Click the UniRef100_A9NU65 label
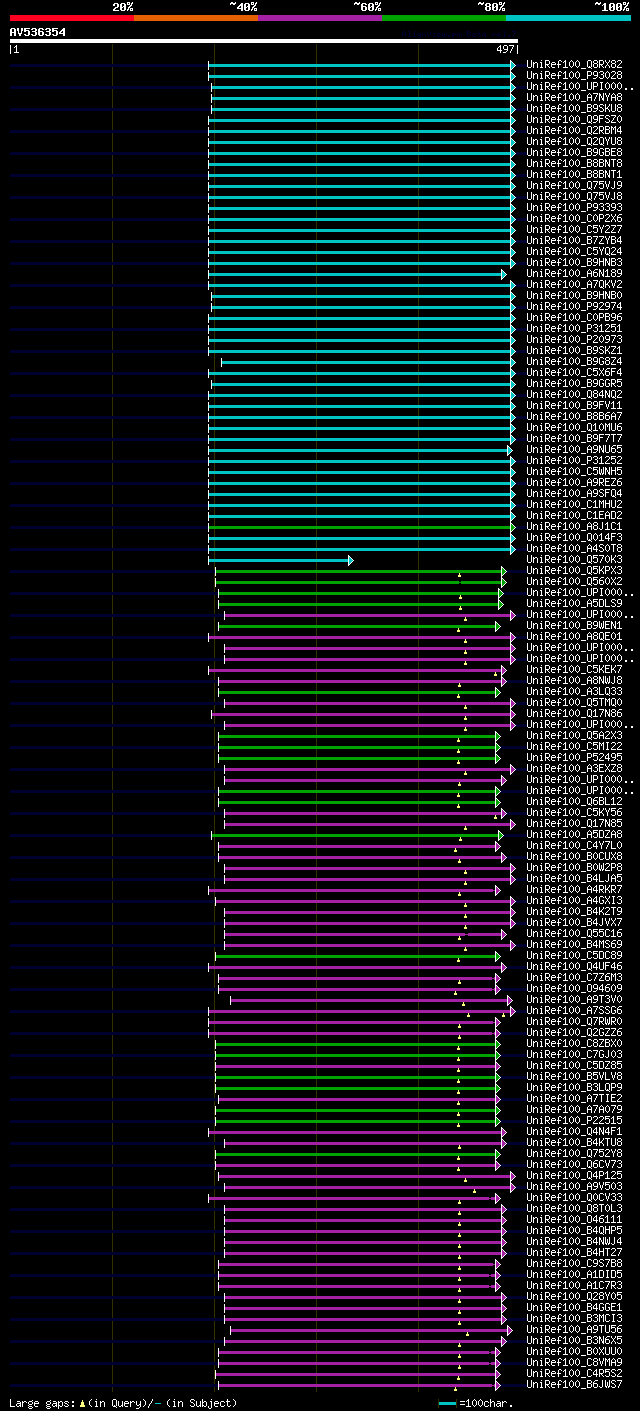This screenshot has height=1411, width=640. point(574,450)
